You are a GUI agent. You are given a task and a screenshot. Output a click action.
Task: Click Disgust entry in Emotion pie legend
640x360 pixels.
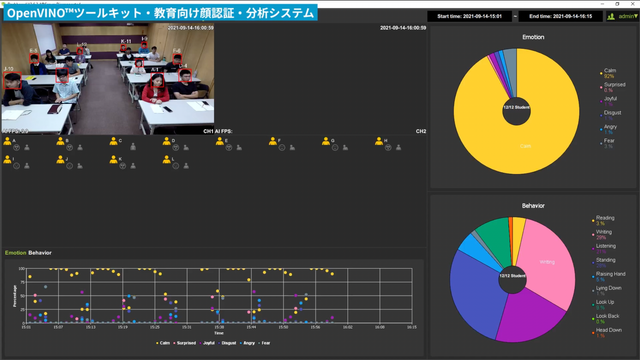(x=611, y=115)
